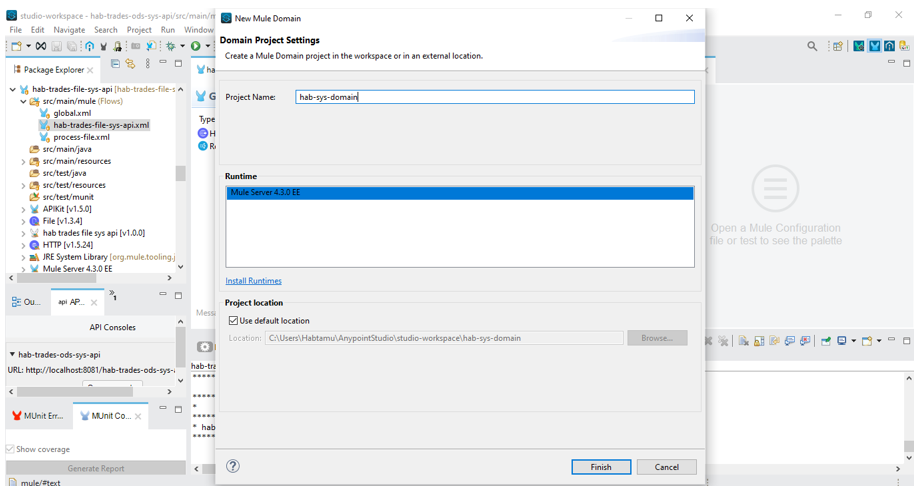Click the Package Explorer vertical scrollbar
Screen dimensions: 917x491
pos(181,174)
